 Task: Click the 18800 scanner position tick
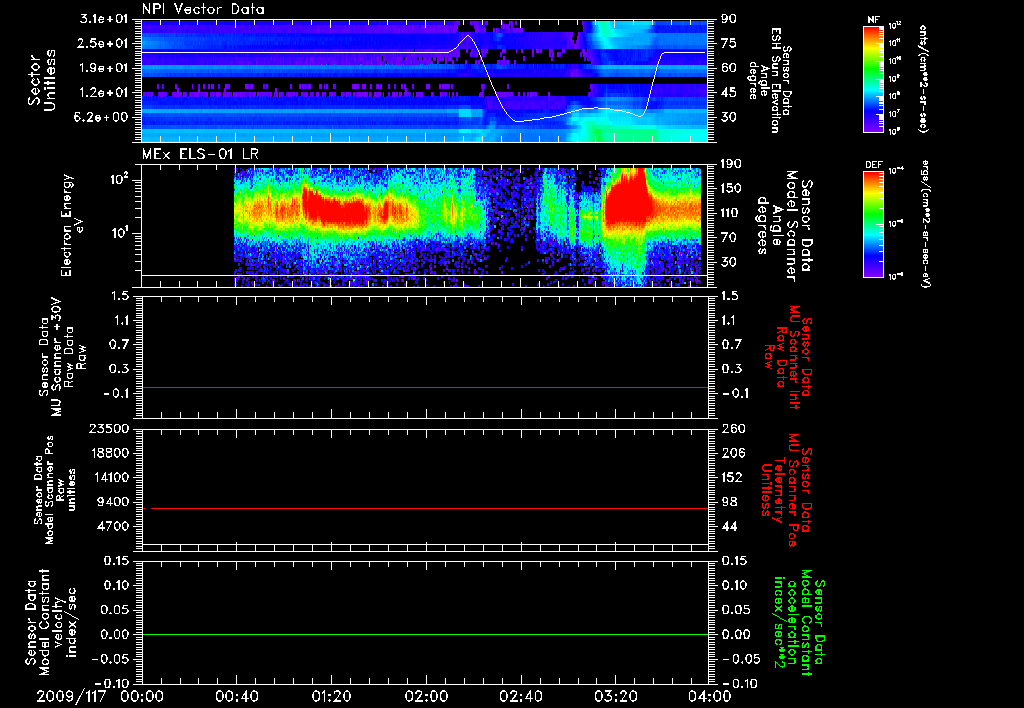point(108,453)
